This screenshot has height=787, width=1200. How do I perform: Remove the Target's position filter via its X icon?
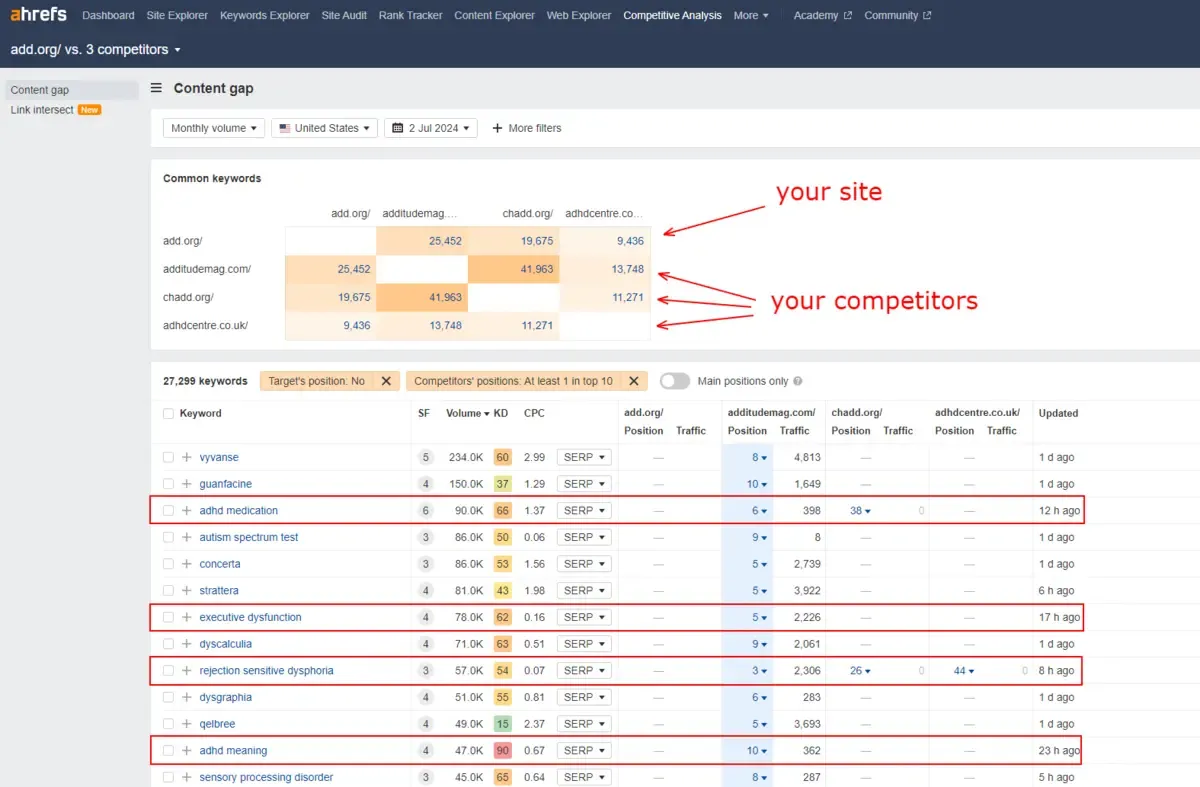click(x=386, y=381)
